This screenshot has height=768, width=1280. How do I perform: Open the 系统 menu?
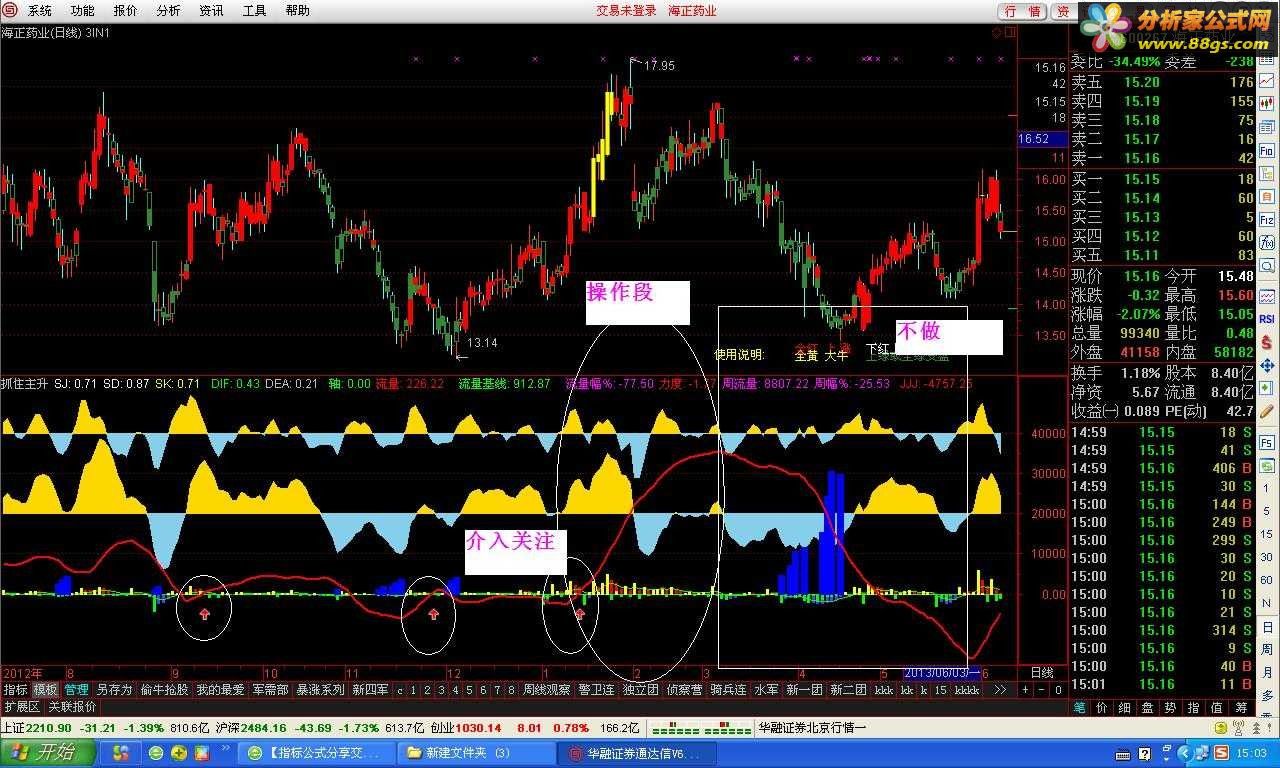tap(39, 11)
